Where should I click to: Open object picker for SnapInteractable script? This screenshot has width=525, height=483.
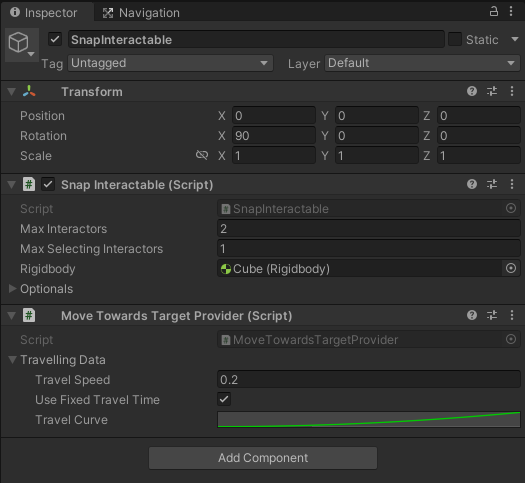511,208
